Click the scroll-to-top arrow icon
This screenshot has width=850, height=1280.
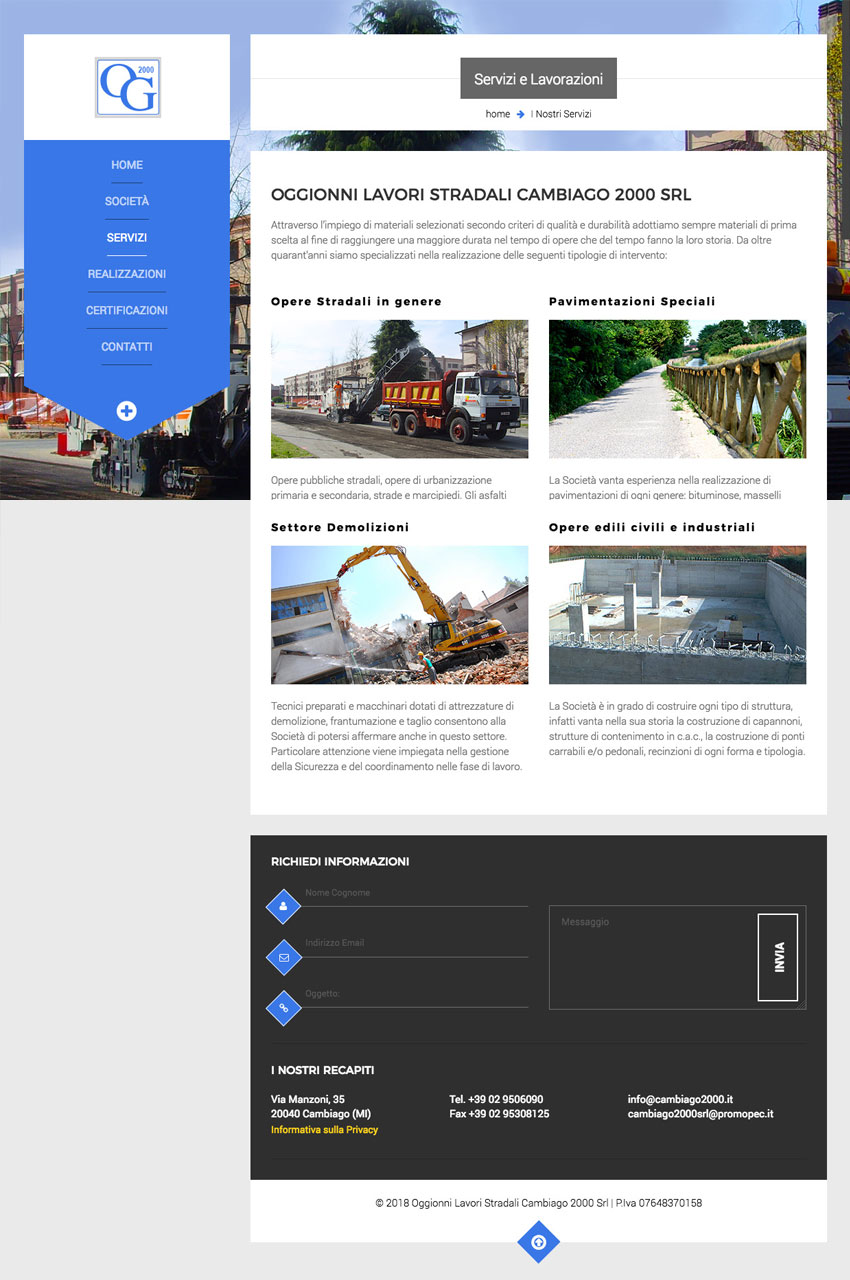538,1242
